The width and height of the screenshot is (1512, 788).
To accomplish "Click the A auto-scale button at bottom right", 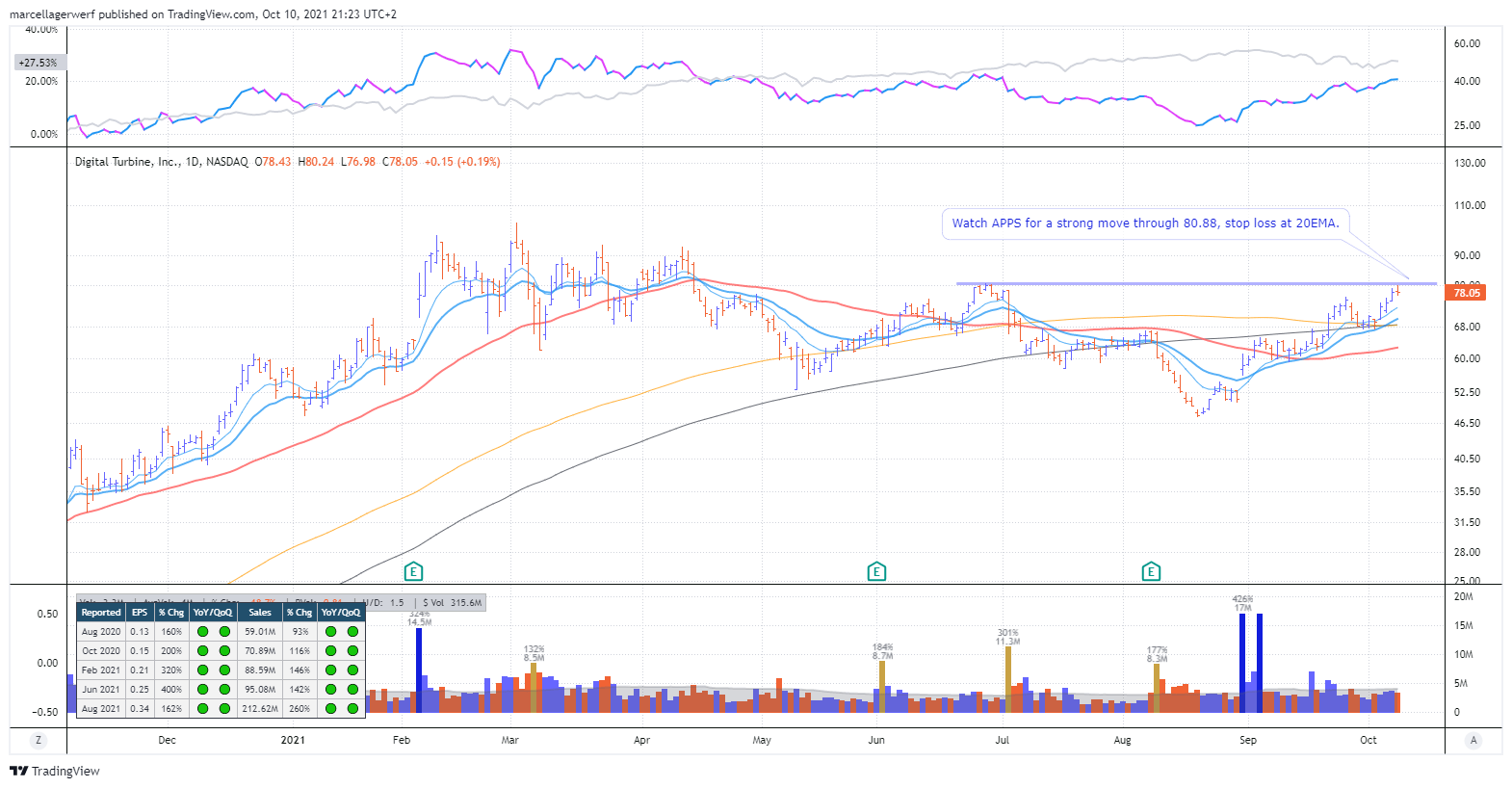I will click(x=1473, y=740).
